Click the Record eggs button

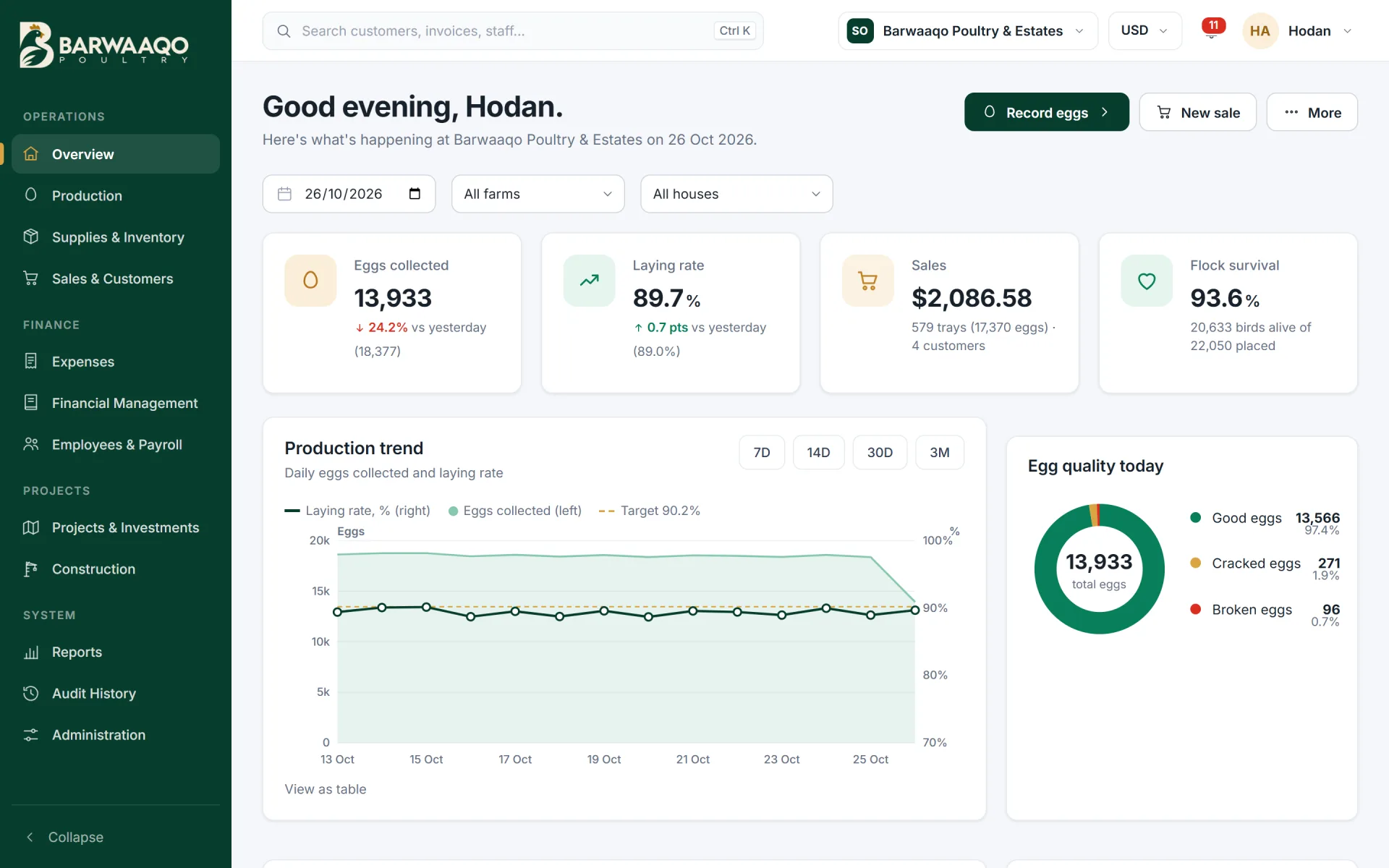(1046, 112)
